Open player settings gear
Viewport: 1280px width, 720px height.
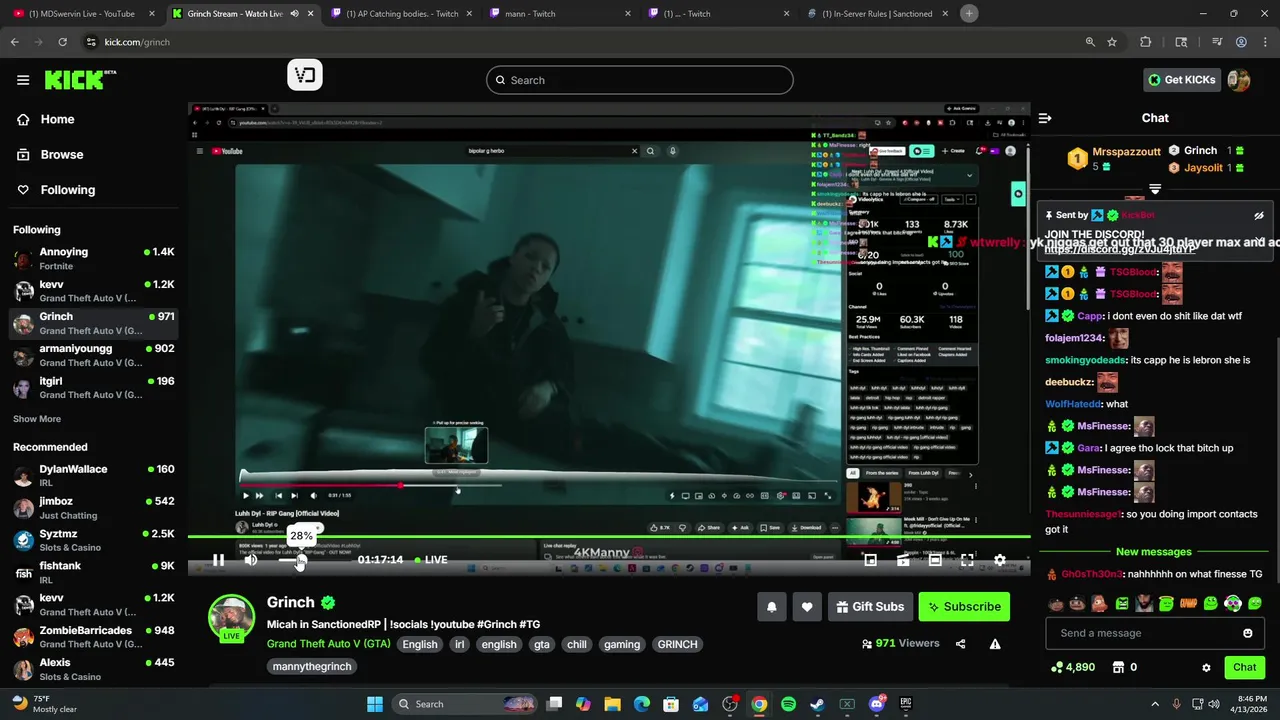coord(1000,560)
